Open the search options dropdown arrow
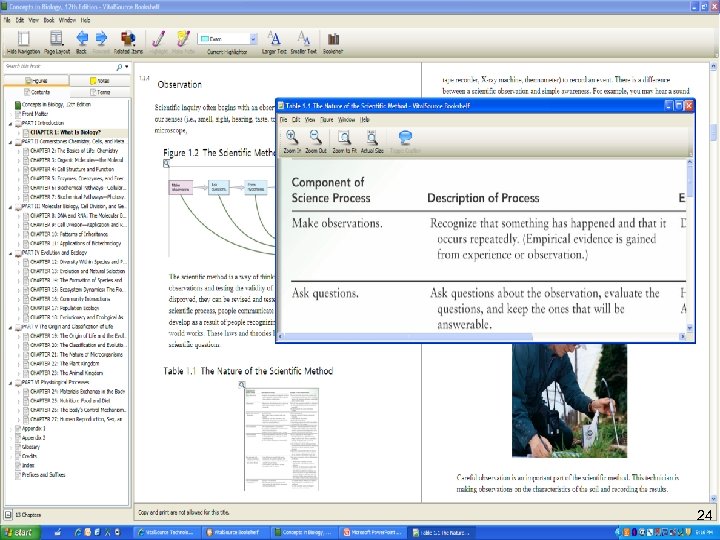 coord(125,66)
